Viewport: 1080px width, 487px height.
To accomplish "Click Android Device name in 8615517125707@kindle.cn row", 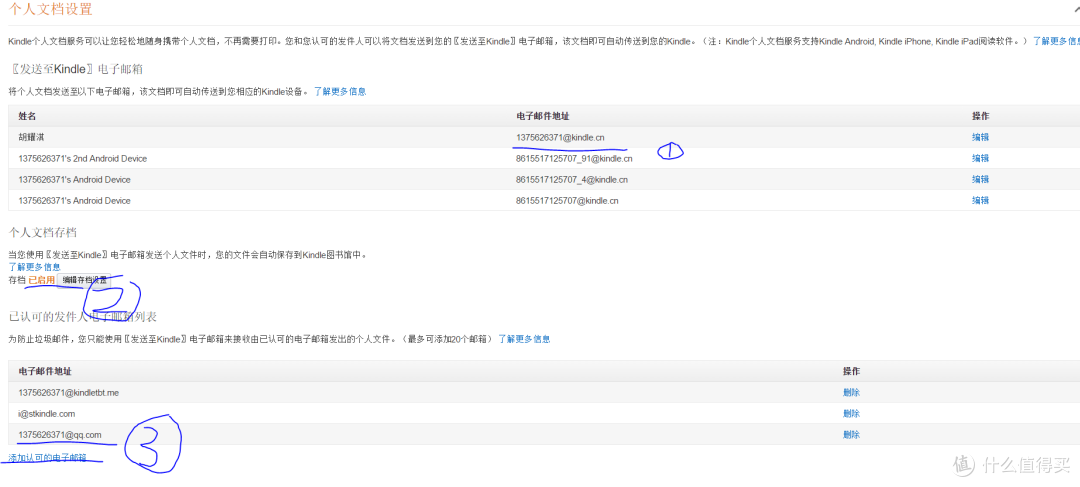I will tap(74, 200).
